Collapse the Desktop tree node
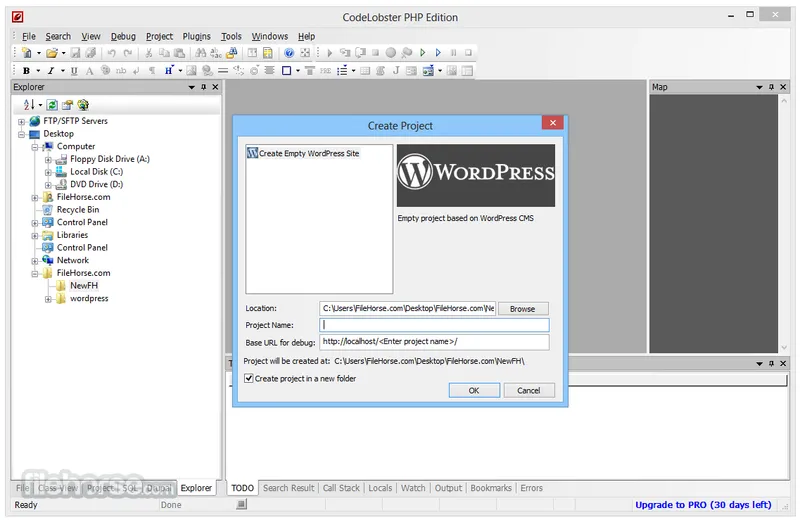Screen dimensions: 800x520 pos(21,135)
